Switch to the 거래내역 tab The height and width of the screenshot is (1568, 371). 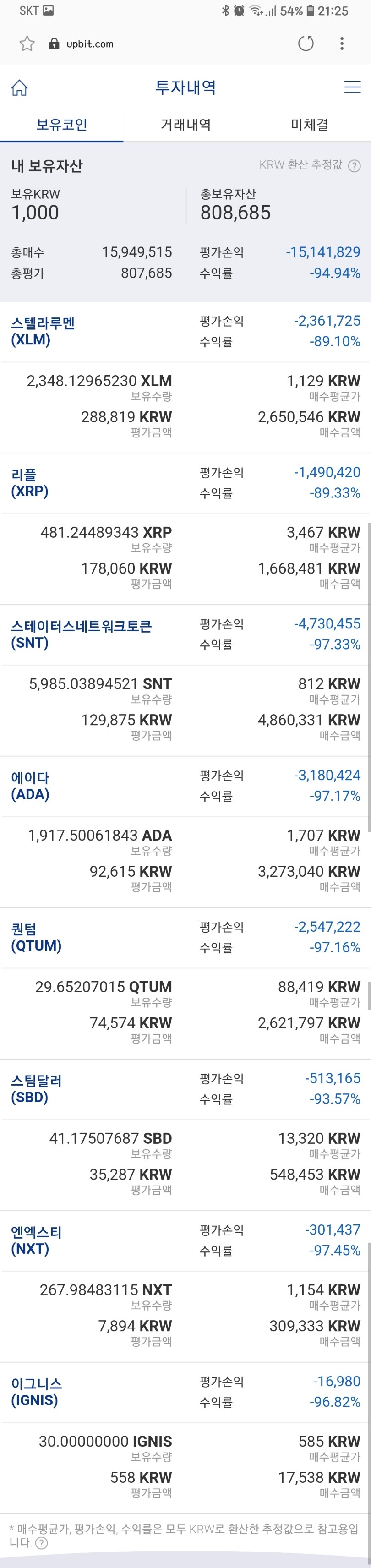click(x=185, y=125)
